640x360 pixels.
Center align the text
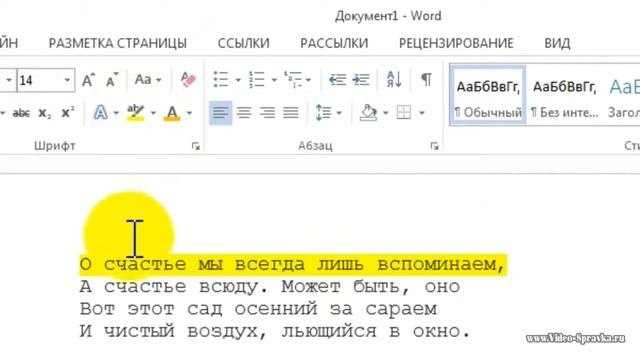click(244, 113)
